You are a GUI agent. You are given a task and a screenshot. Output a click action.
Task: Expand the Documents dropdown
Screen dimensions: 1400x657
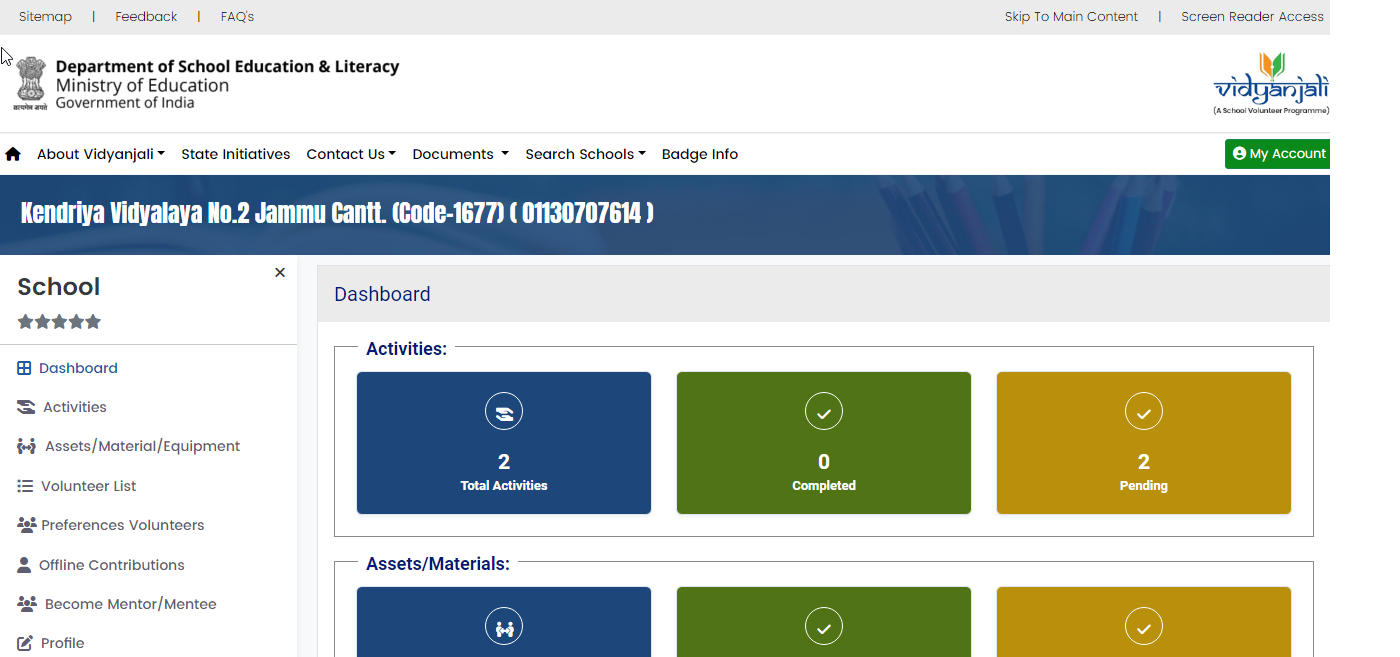coord(460,154)
